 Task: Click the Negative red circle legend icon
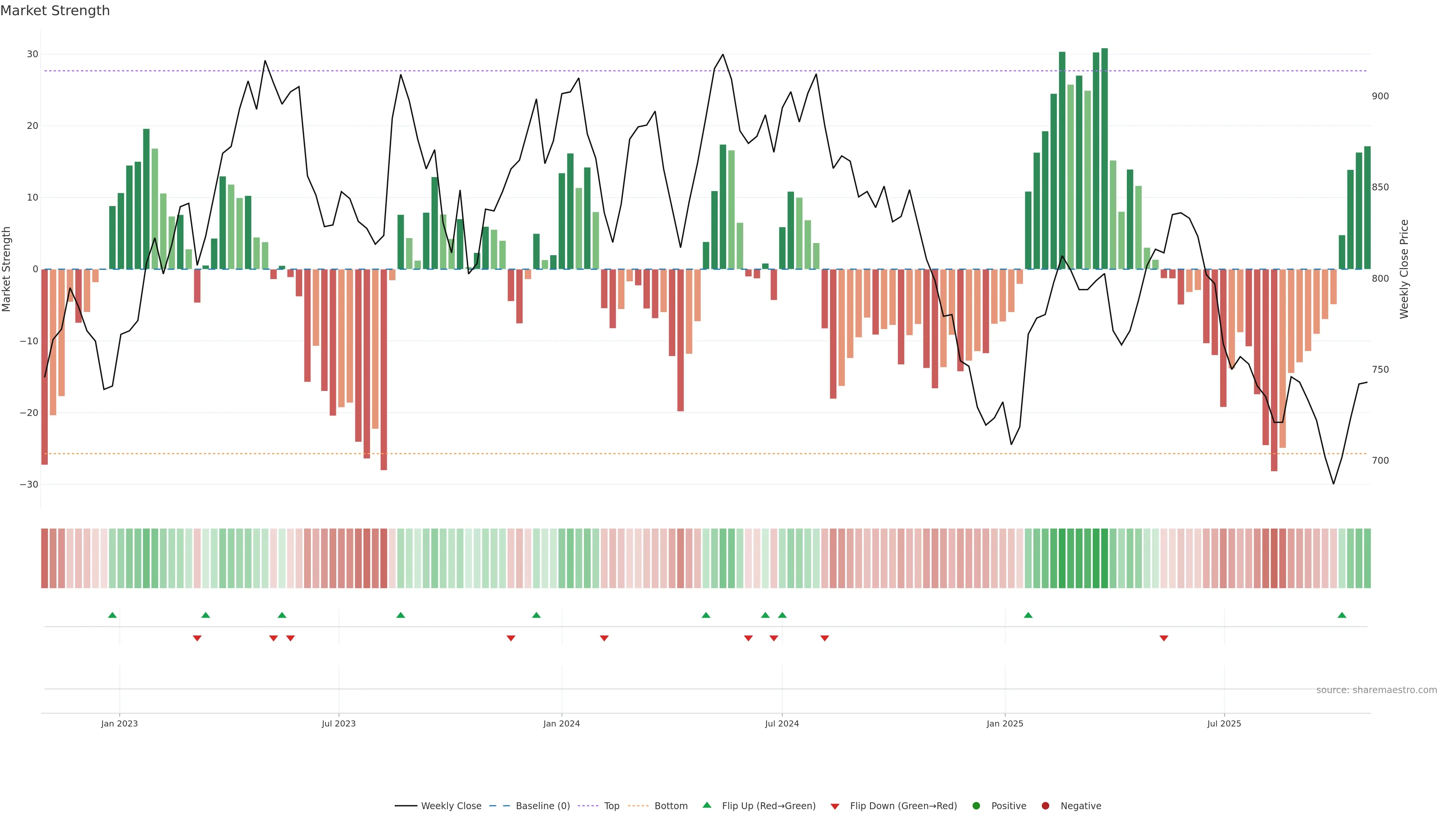coord(1045,806)
